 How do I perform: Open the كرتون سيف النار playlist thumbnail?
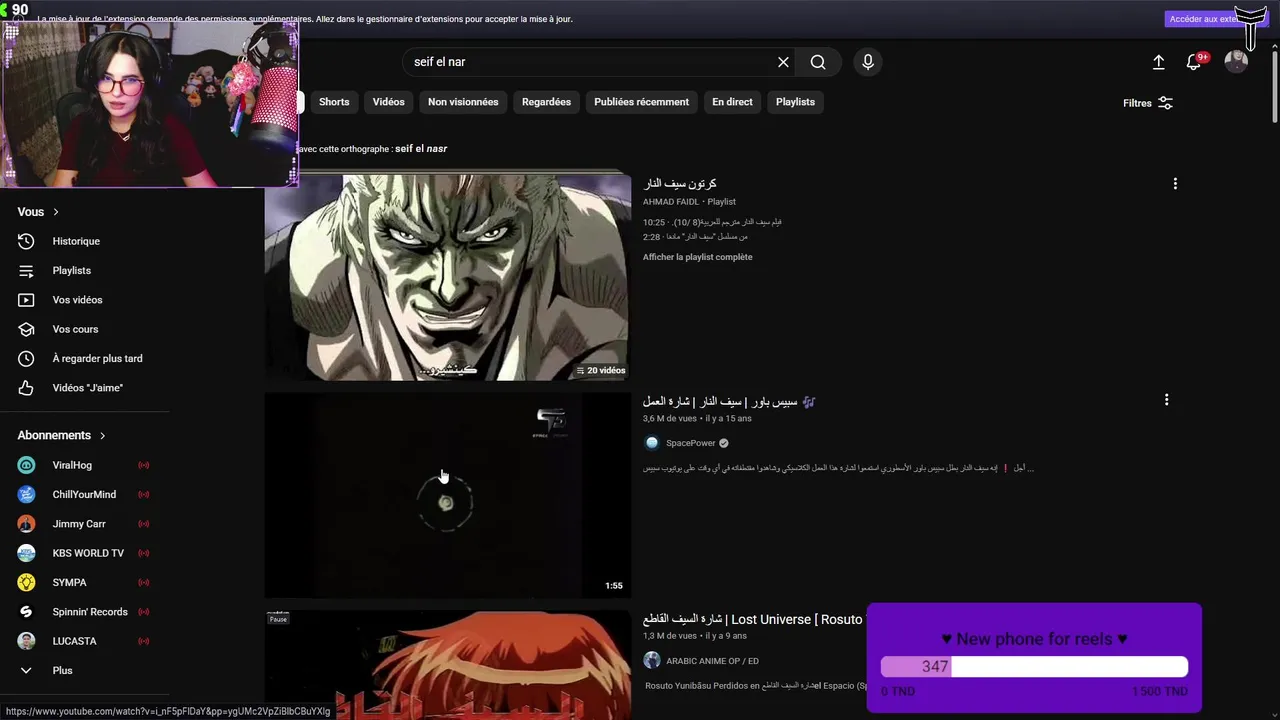click(x=448, y=277)
